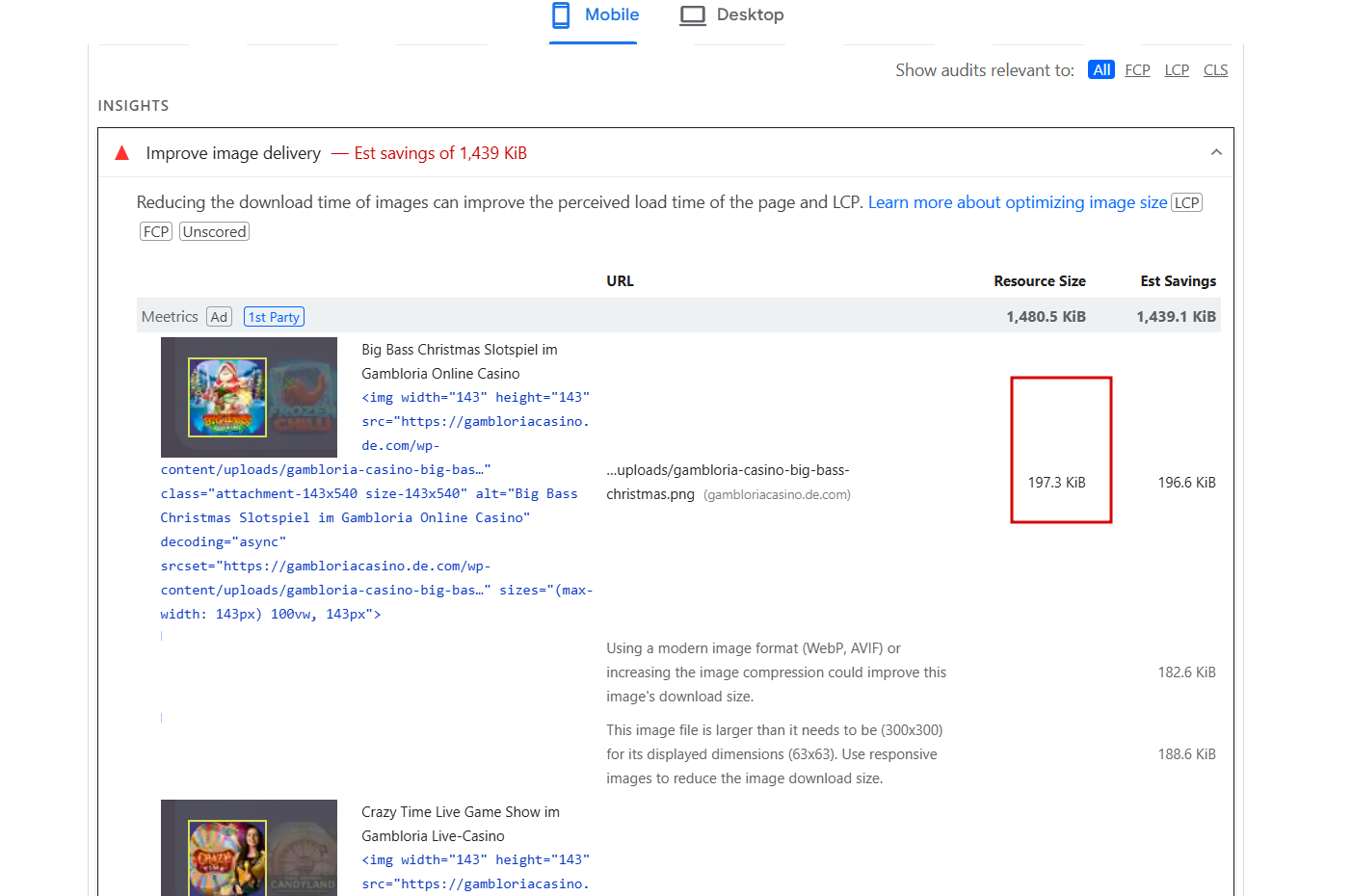Click the Big Bass img code snippet
Image resolution: width=1352 pixels, height=896 pixels.
click(377, 506)
